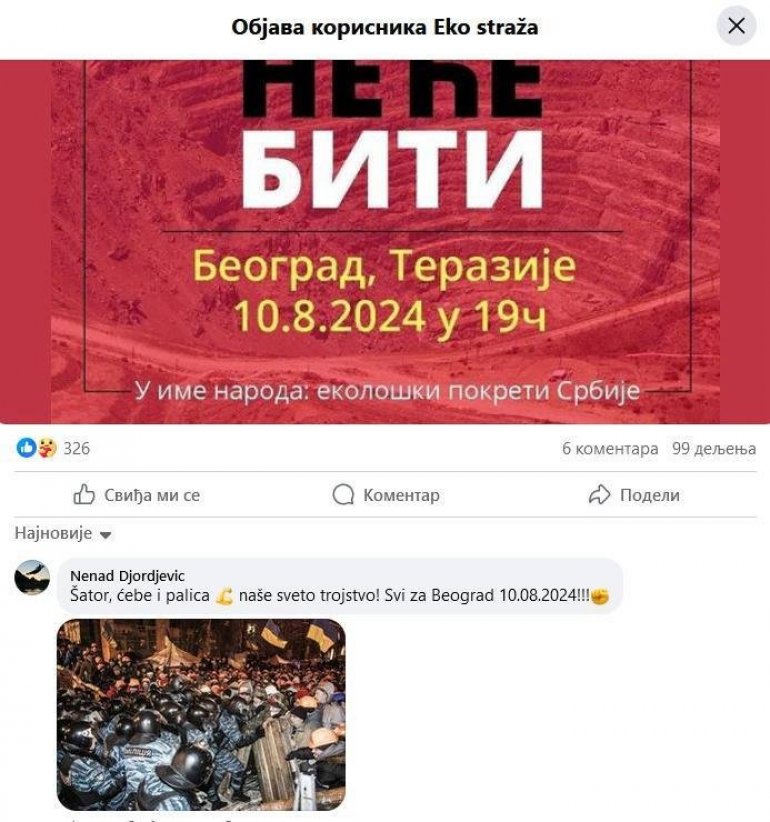770x822 pixels.
Task: Close the Eko straža post dialog
Action: [736, 26]
